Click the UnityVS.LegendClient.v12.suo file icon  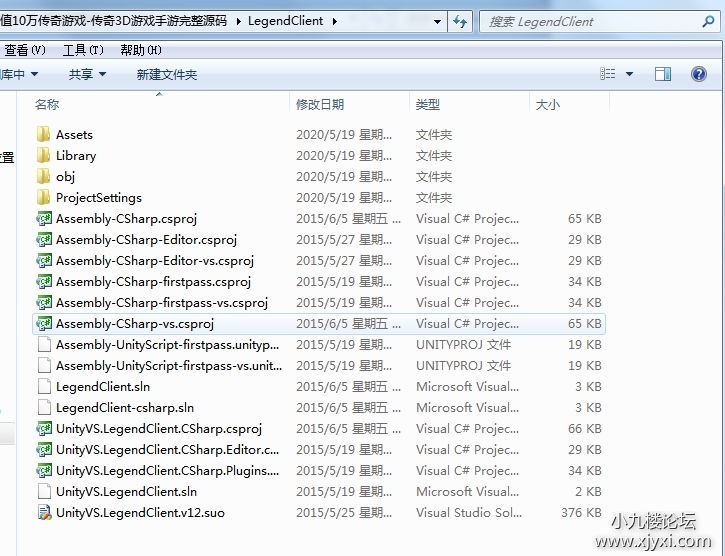[43, 512]
